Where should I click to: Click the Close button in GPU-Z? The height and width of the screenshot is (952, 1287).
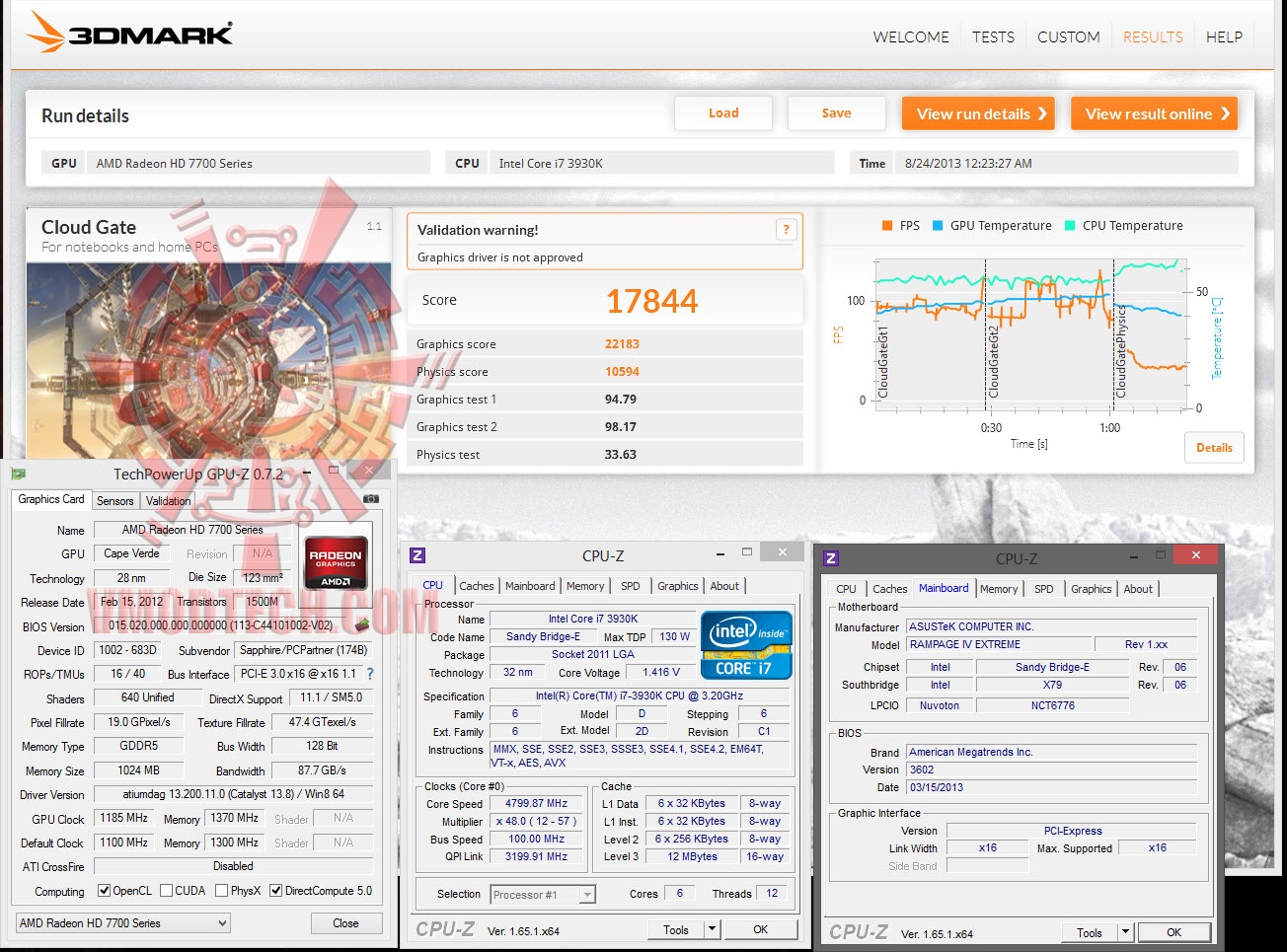click(x=345, y=923)
